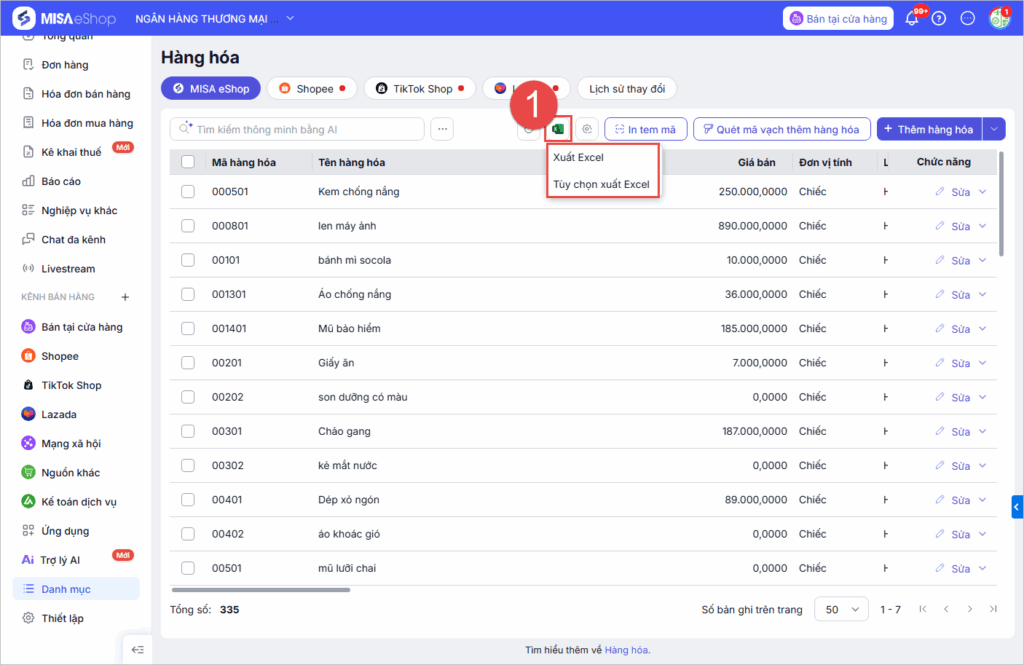Open Kê khai thuế section
The height and width of the screenshot is (665, 1024).
point(71,152)
